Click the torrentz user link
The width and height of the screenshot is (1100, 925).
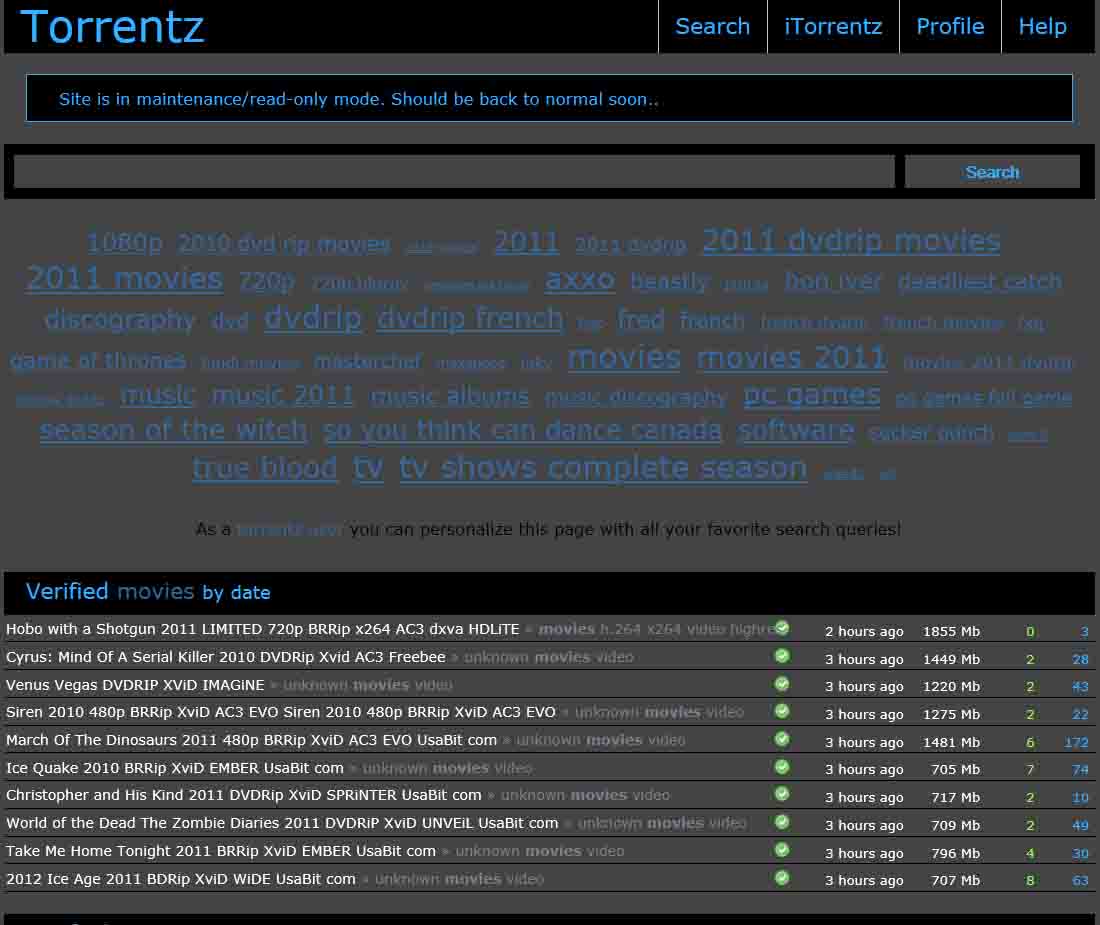[289, 529]
